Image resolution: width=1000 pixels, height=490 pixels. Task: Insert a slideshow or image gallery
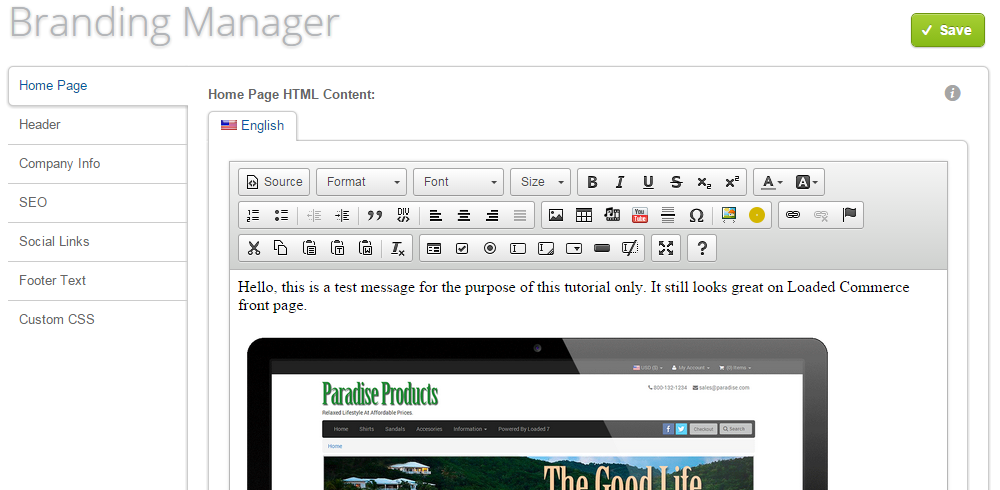point(729,216)
